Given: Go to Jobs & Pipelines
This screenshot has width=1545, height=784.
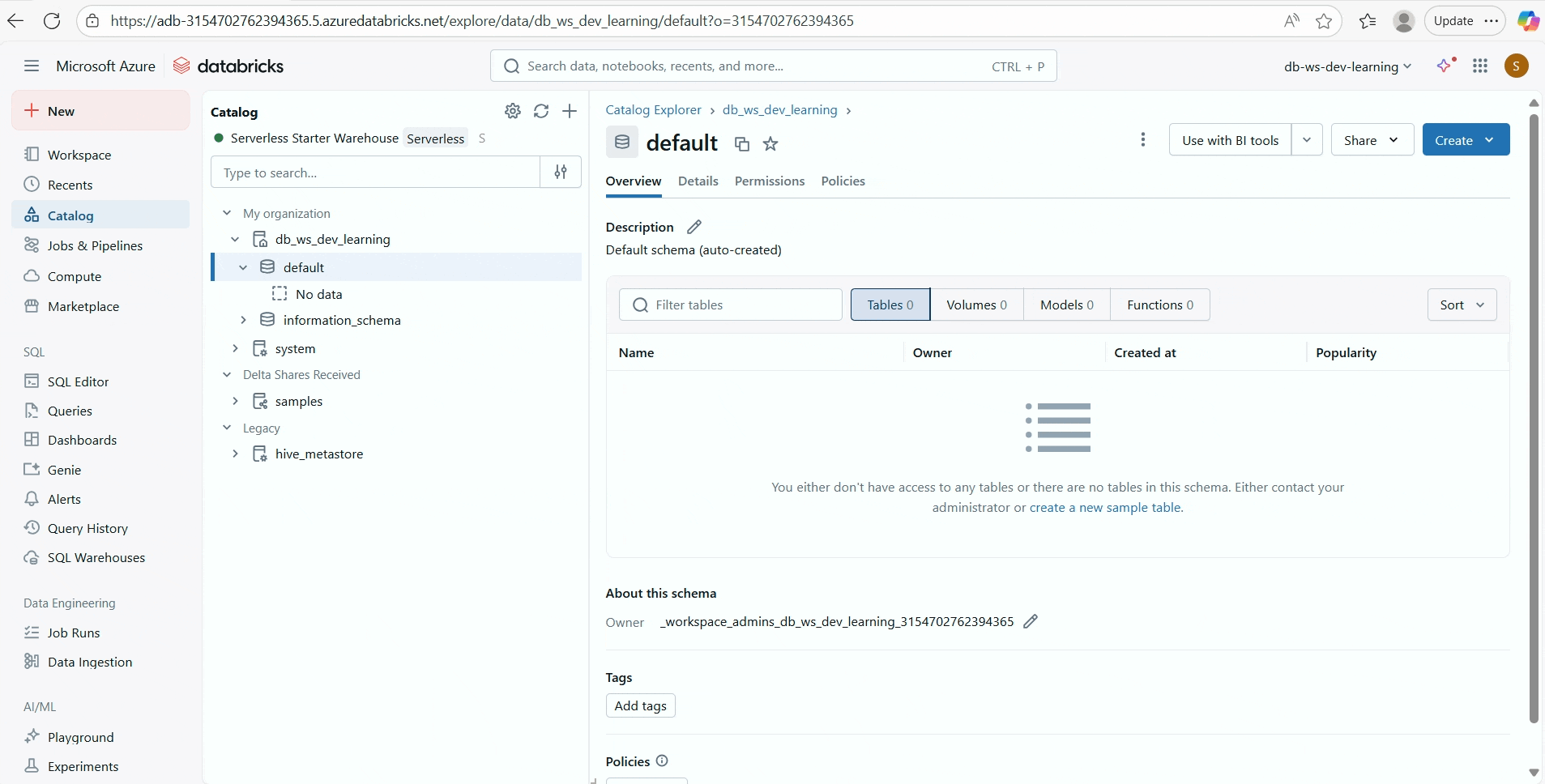Looking at the screenshot, I should (100, 245).
